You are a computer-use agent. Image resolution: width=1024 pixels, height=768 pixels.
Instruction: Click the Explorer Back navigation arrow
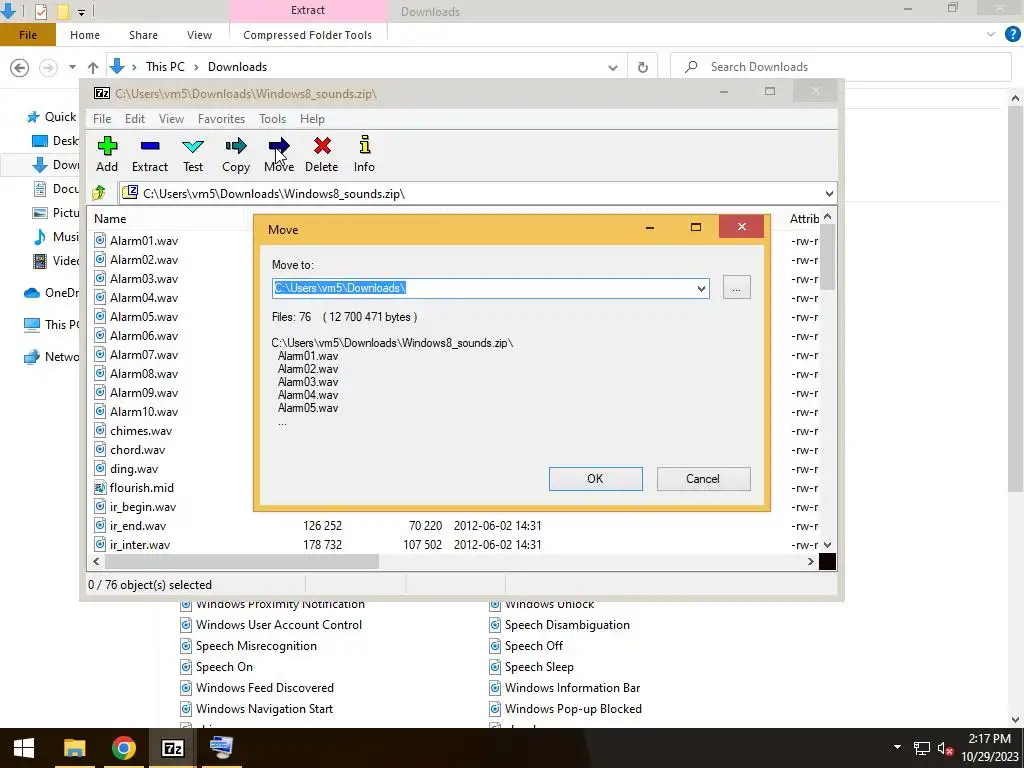click(x=20, y=67)
